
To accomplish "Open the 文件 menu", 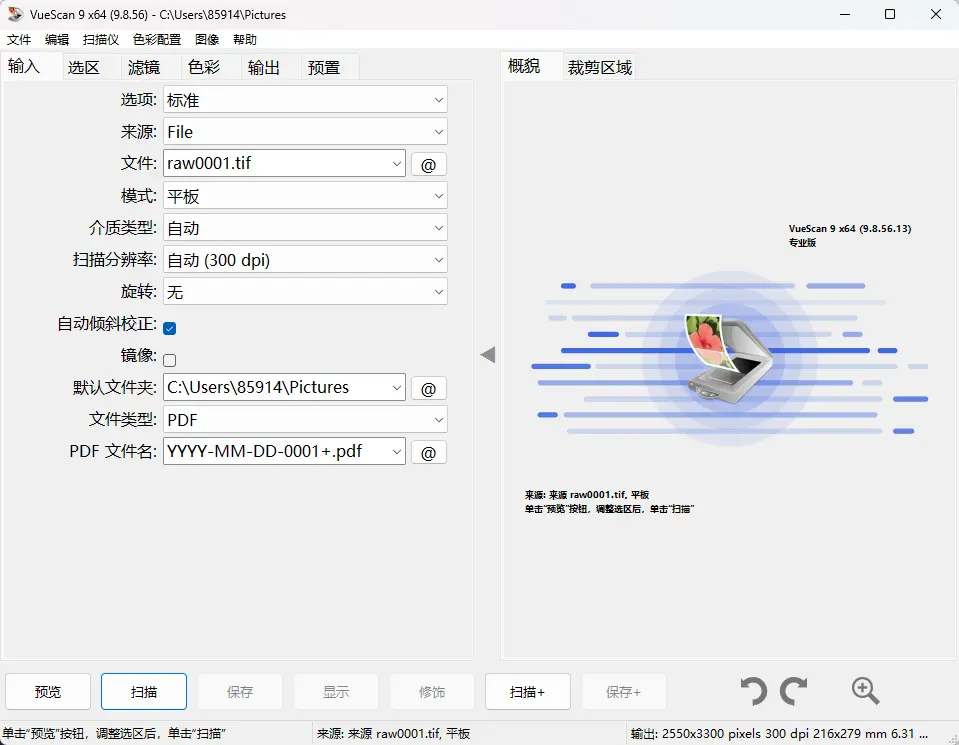I will pyautogui.click(x=19, y=40).
